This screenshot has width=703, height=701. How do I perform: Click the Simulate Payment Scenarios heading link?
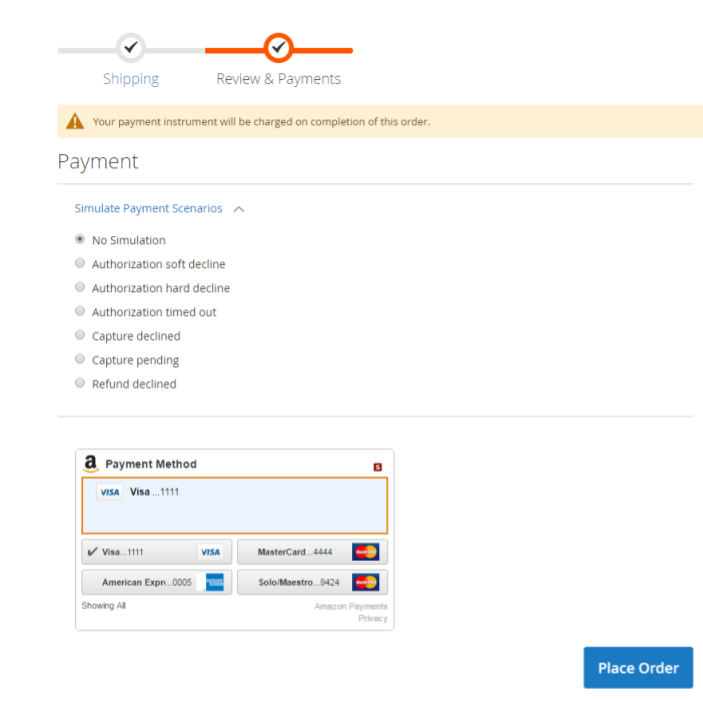148,208
